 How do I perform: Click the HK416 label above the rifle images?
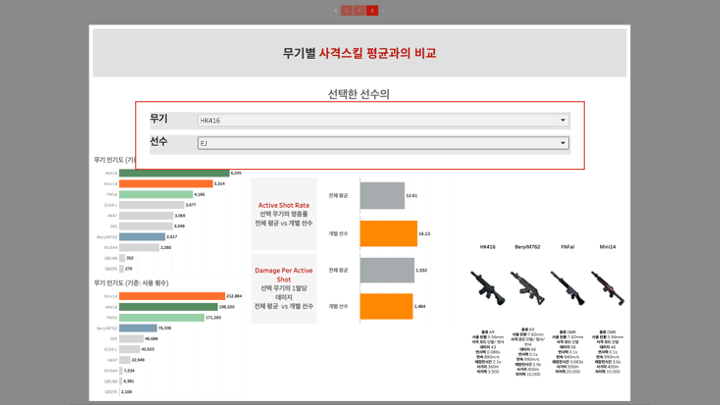click(x=488, y=247)
